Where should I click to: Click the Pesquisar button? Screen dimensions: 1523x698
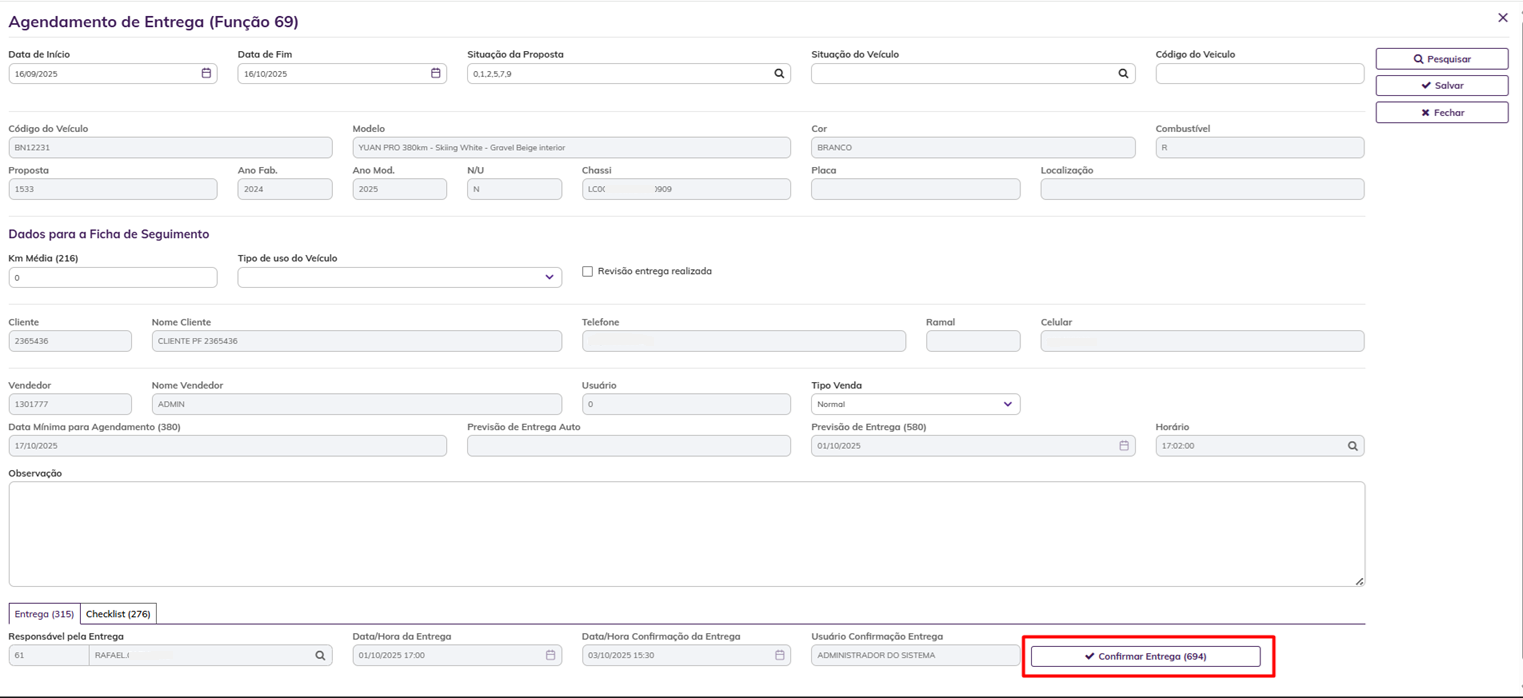click(1441, 59)
